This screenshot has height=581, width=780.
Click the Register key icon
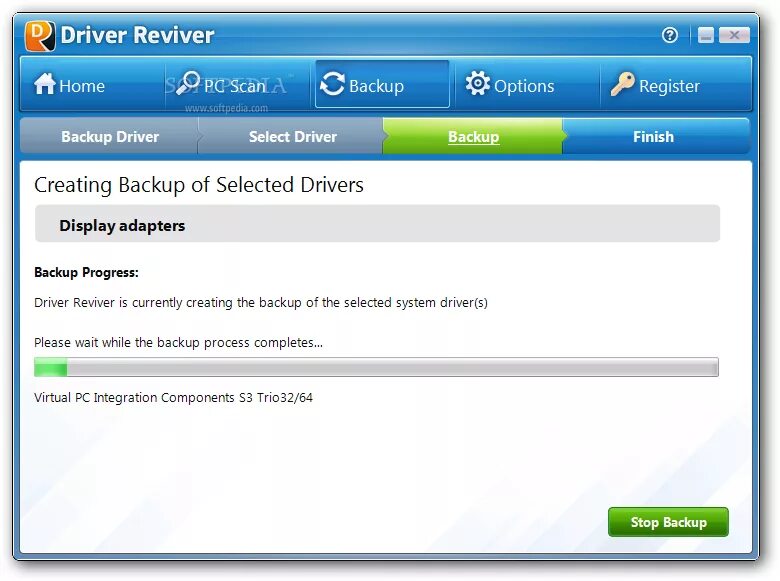[622, 84]
